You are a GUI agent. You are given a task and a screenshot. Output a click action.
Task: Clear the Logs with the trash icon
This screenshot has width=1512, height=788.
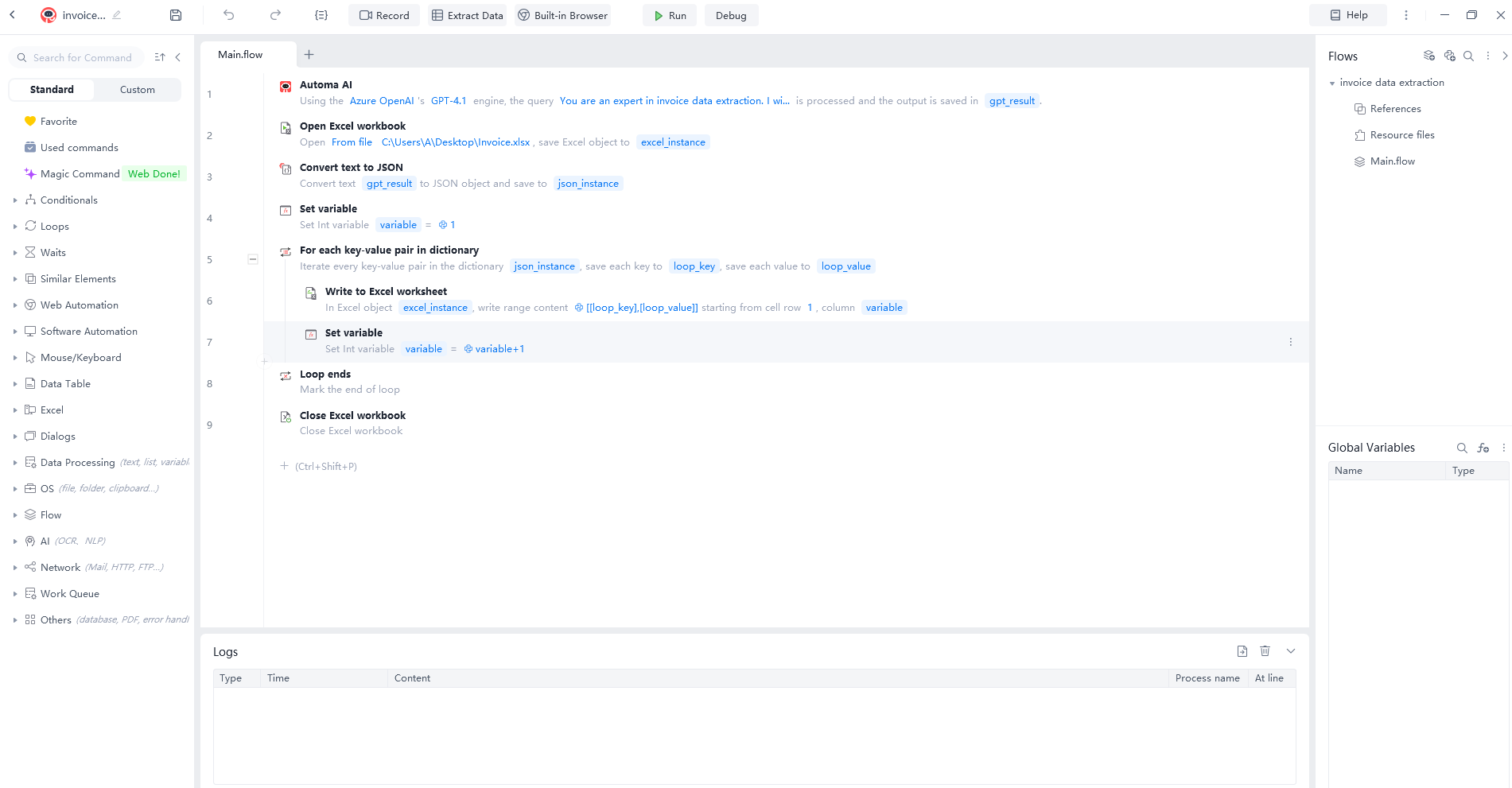(x=1265, y=650)
